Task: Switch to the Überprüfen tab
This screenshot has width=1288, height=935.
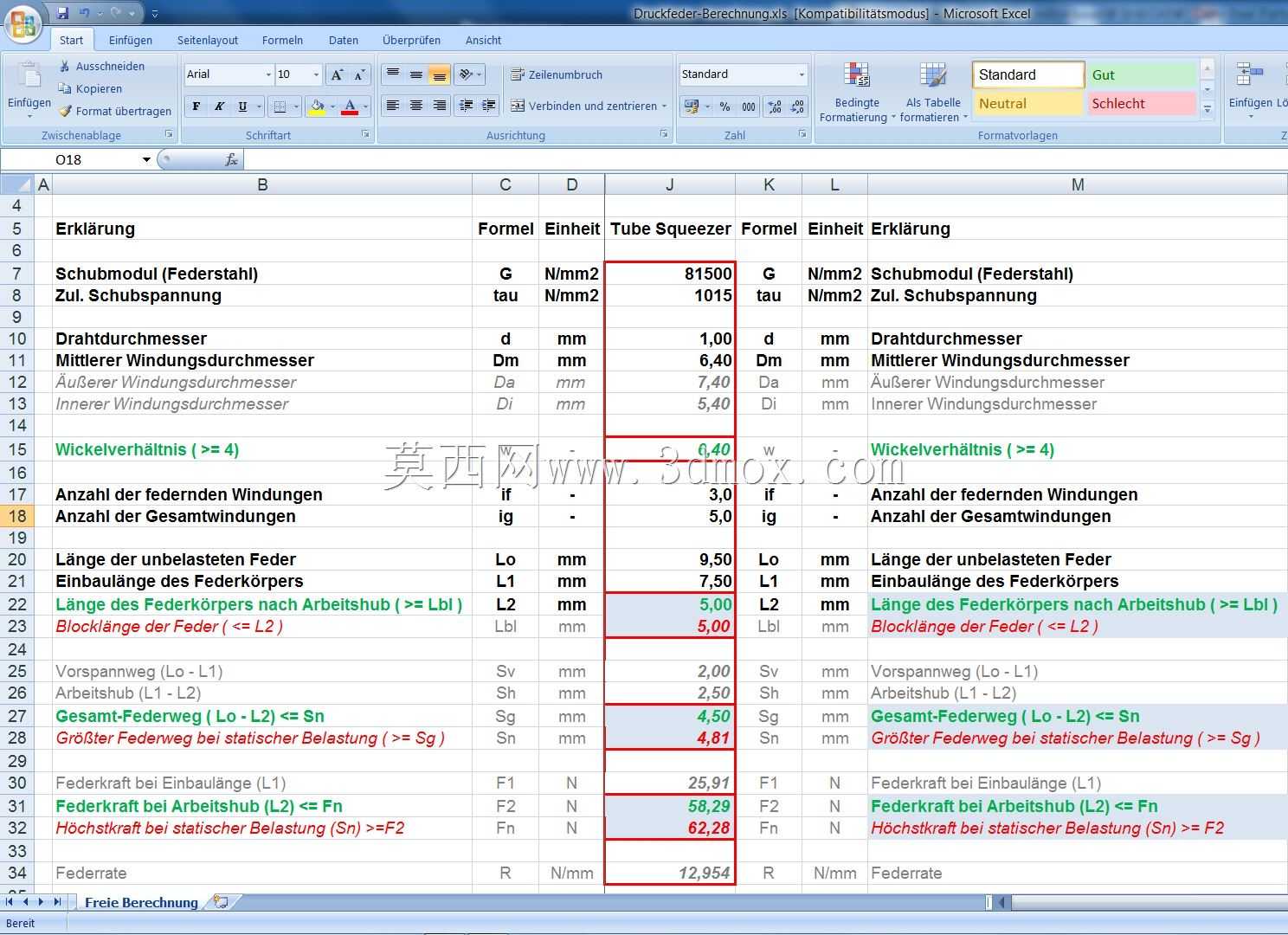Action: click(411, 40)
